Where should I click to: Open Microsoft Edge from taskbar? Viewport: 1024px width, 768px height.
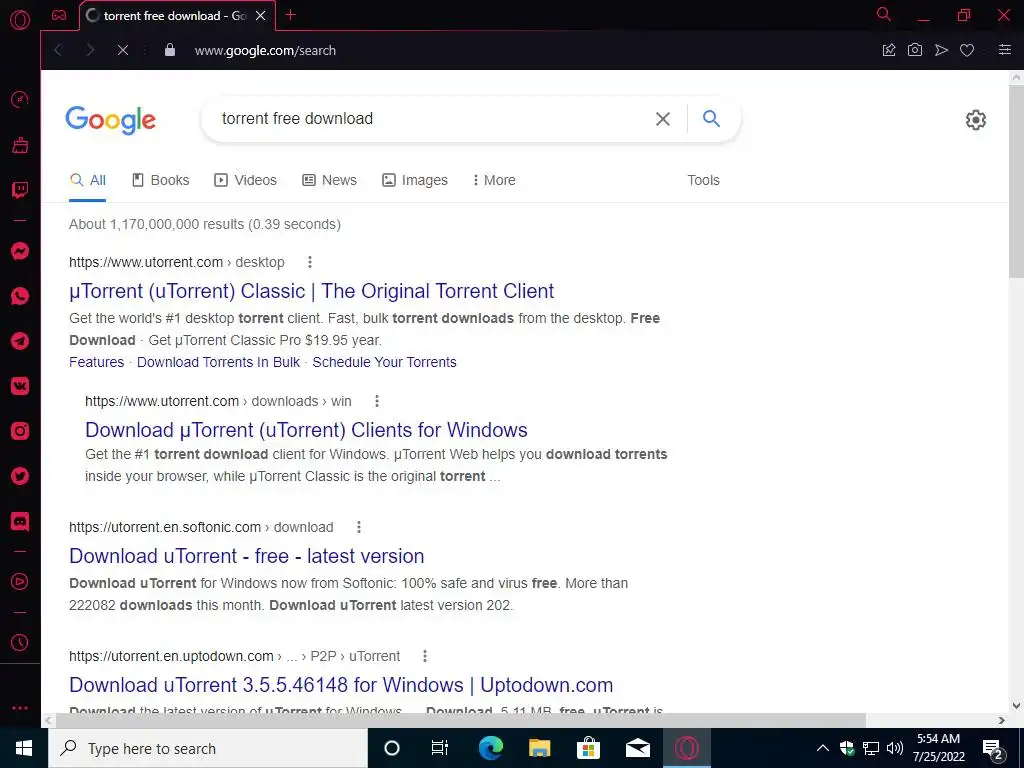tap(490, 748)
